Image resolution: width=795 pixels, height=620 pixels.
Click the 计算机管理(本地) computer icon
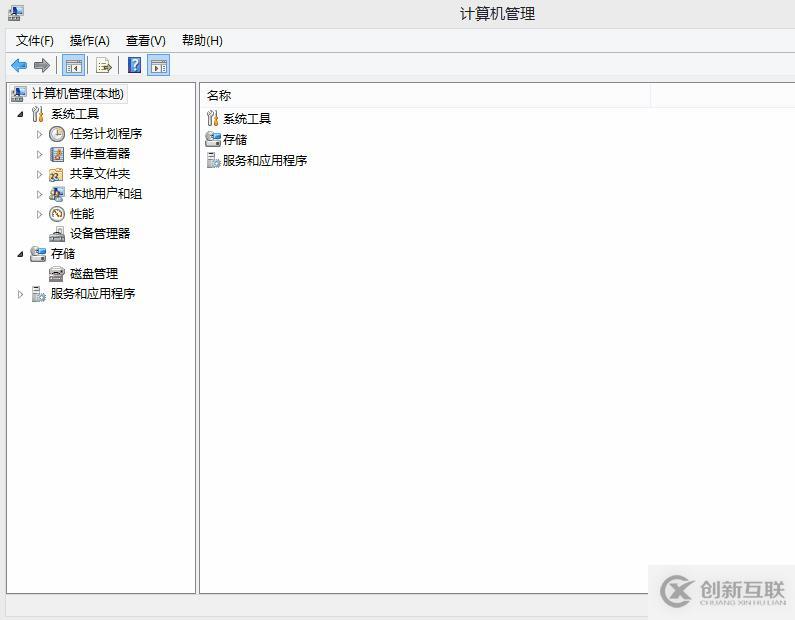coord(19,94)
